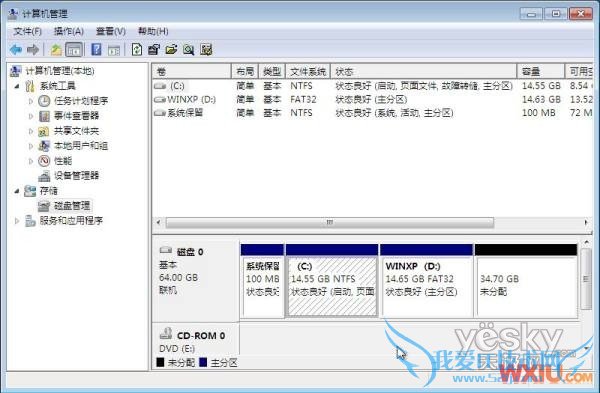
Task: Click the 磁盘管理 drive icon
Action: click(x=44, y=206)
